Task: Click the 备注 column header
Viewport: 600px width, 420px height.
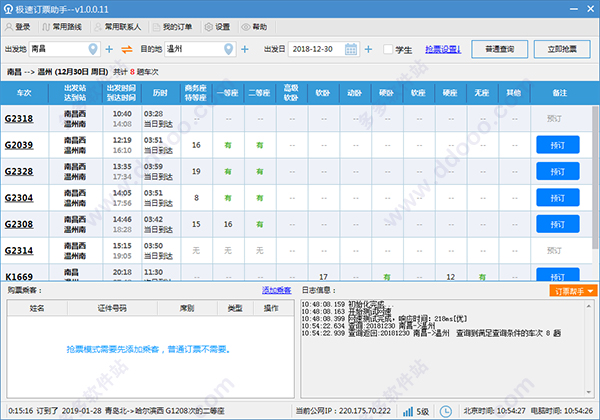Action: point(559,93)
